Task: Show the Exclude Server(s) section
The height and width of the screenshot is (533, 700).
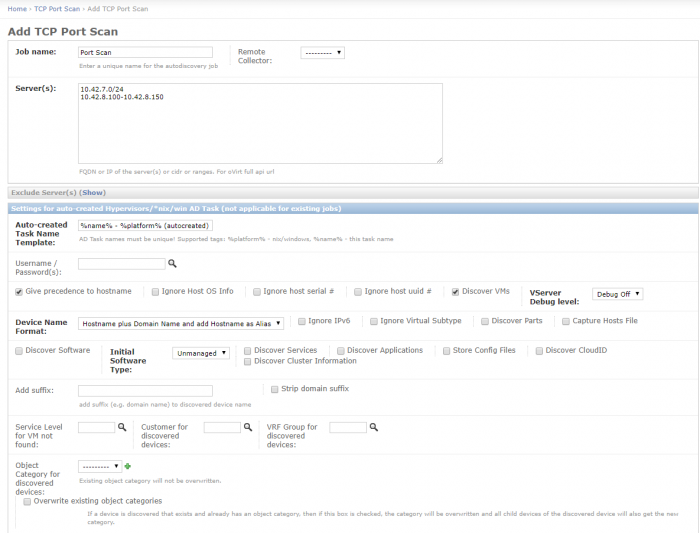Action: [x=92, y=193]
